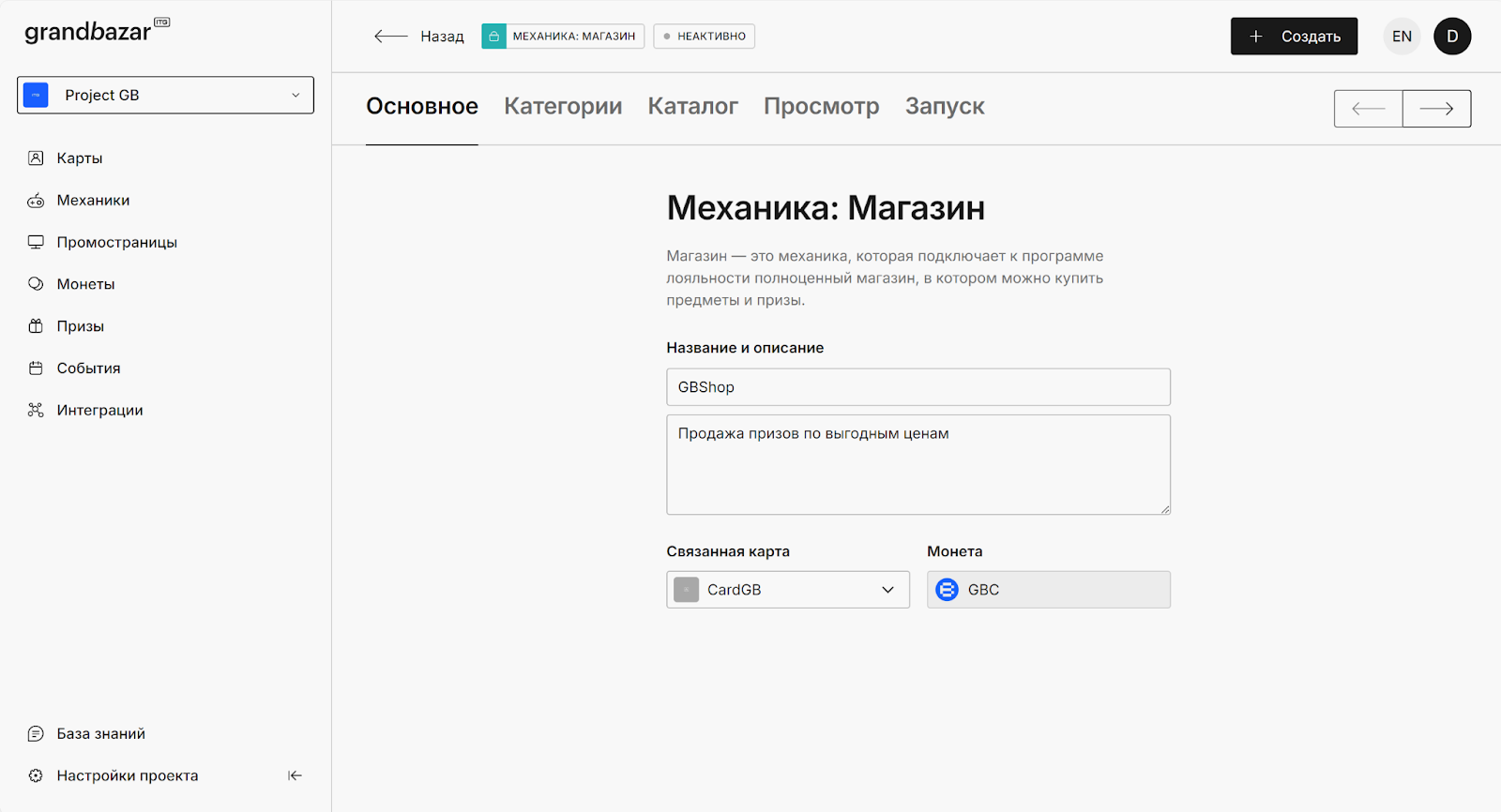Viewport: 1501px width, 812px height.
Task: Click the textarea resize handle
Action: [1164, 508]
